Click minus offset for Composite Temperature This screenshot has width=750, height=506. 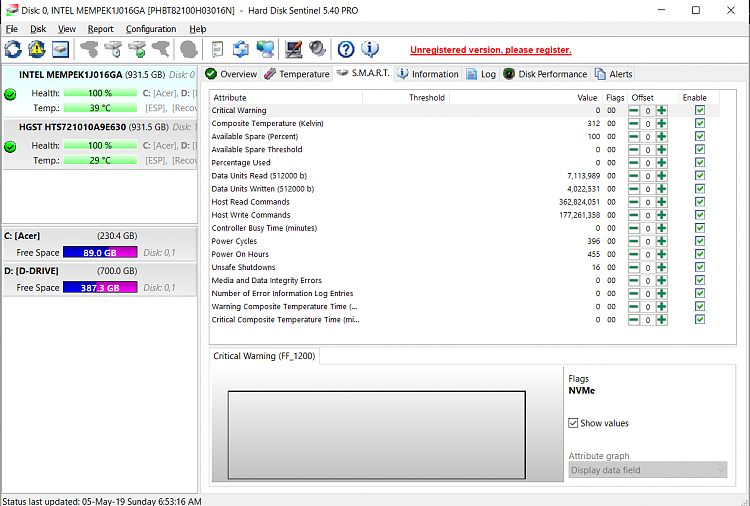pyautogui.click(x=634, y=123)
